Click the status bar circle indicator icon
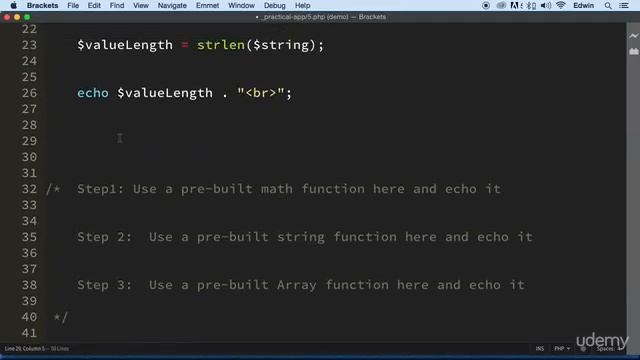Screen dimensions: 640x360 583,349
